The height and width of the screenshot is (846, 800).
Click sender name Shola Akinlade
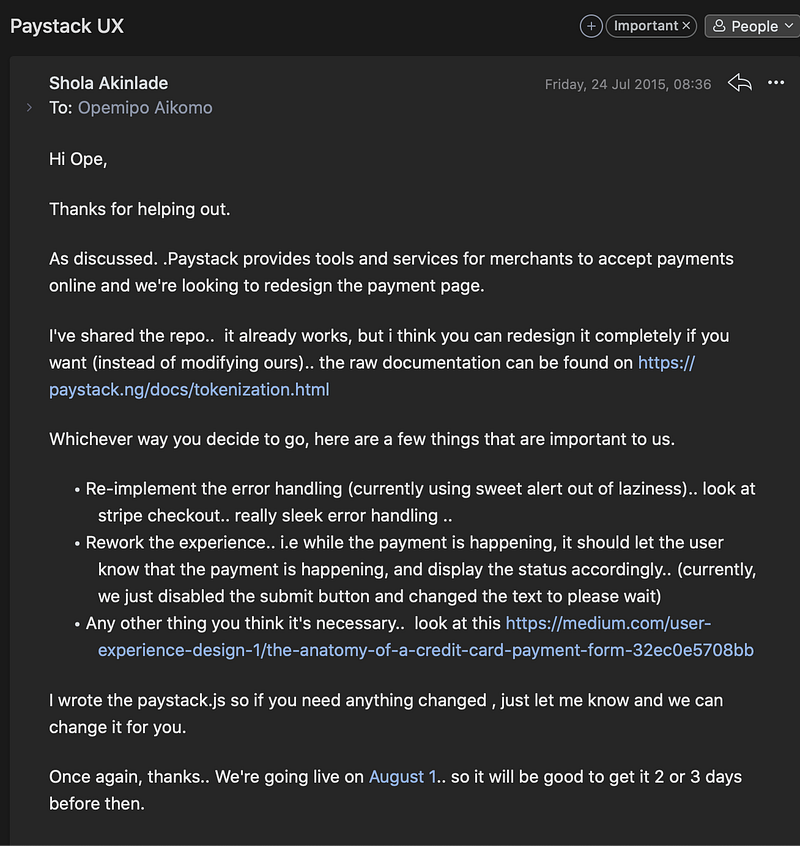pyautogui.click(x=108, y=83)
